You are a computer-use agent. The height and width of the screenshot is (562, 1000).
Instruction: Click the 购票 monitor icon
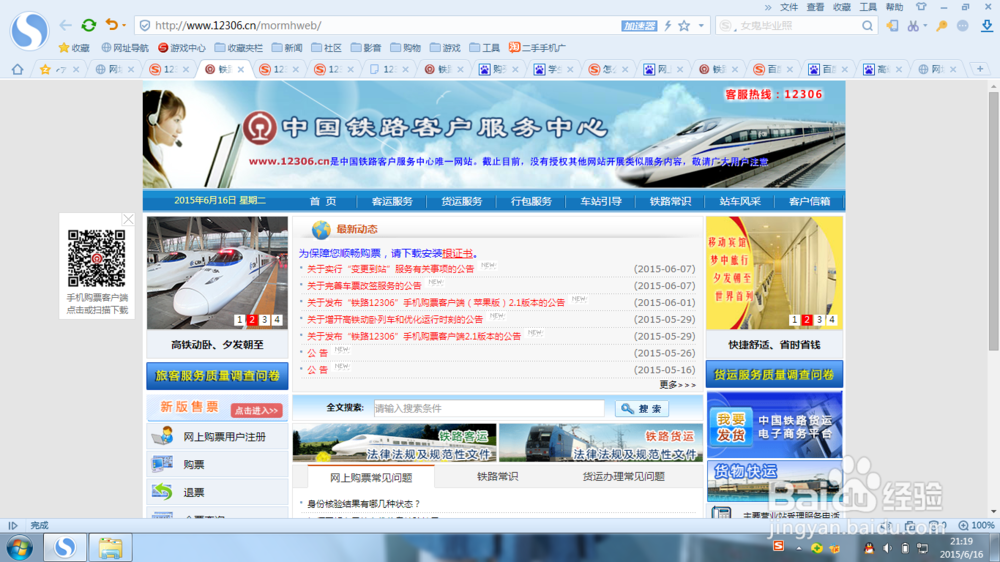tap(162, 464)
